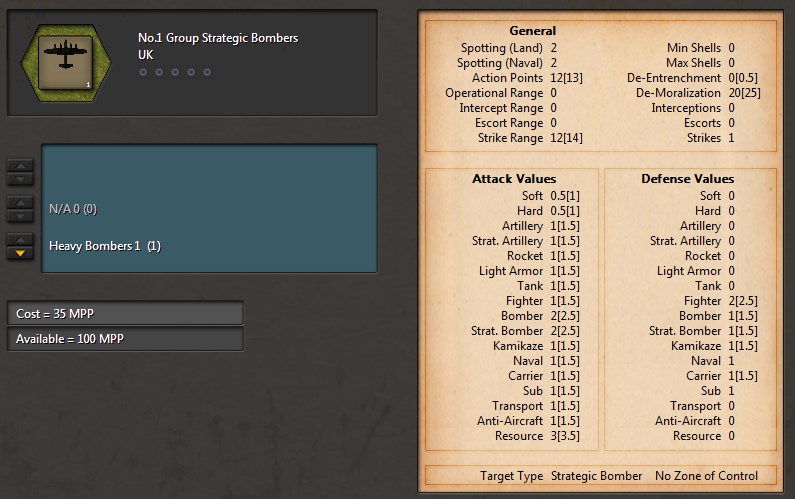
Task: Click the topmost up arrow left of the upgrade list
Action: click(20, 165)
